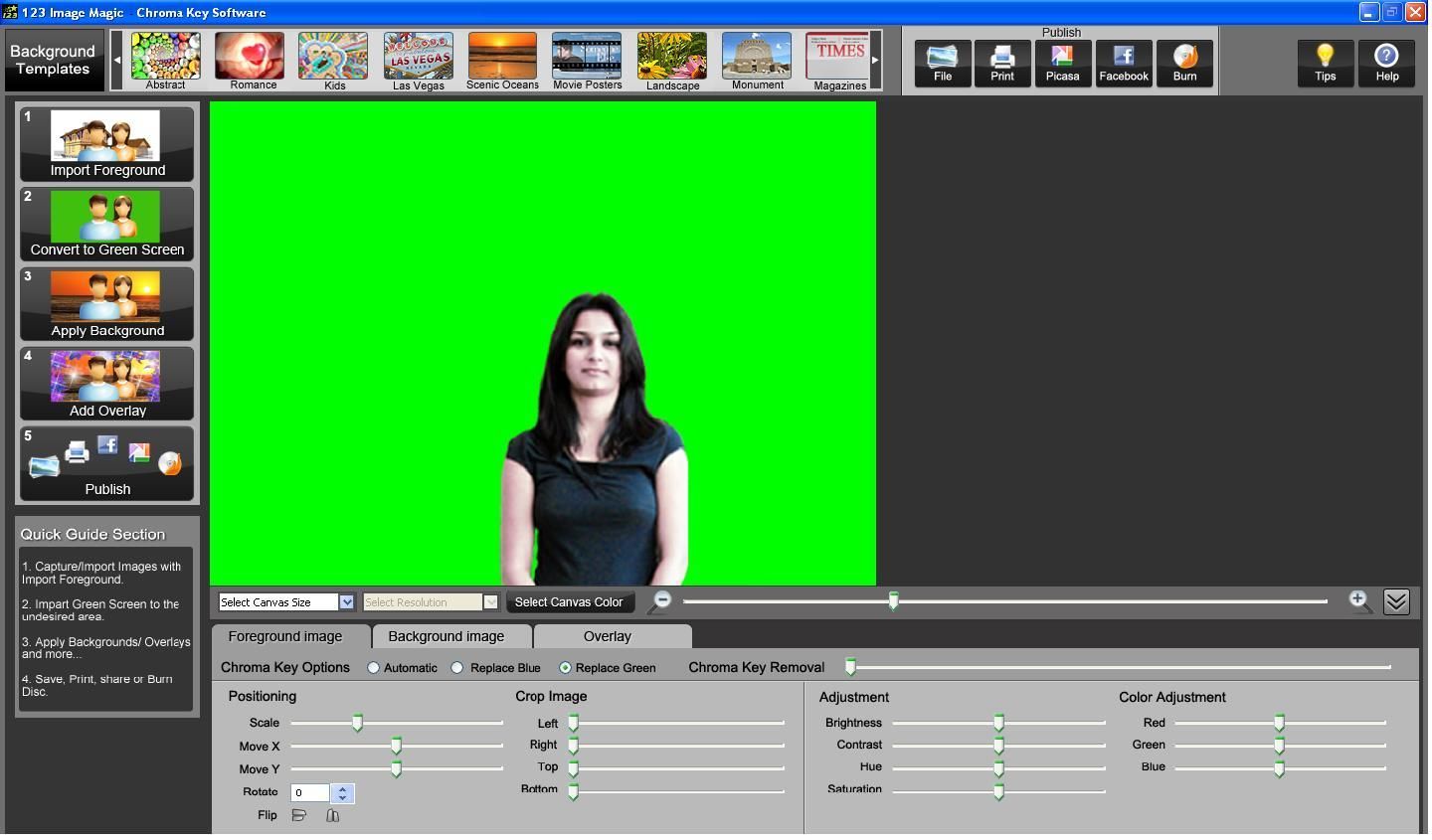
Task: Open Tips with the lightbulb icon
Action: pos(1325,64)
